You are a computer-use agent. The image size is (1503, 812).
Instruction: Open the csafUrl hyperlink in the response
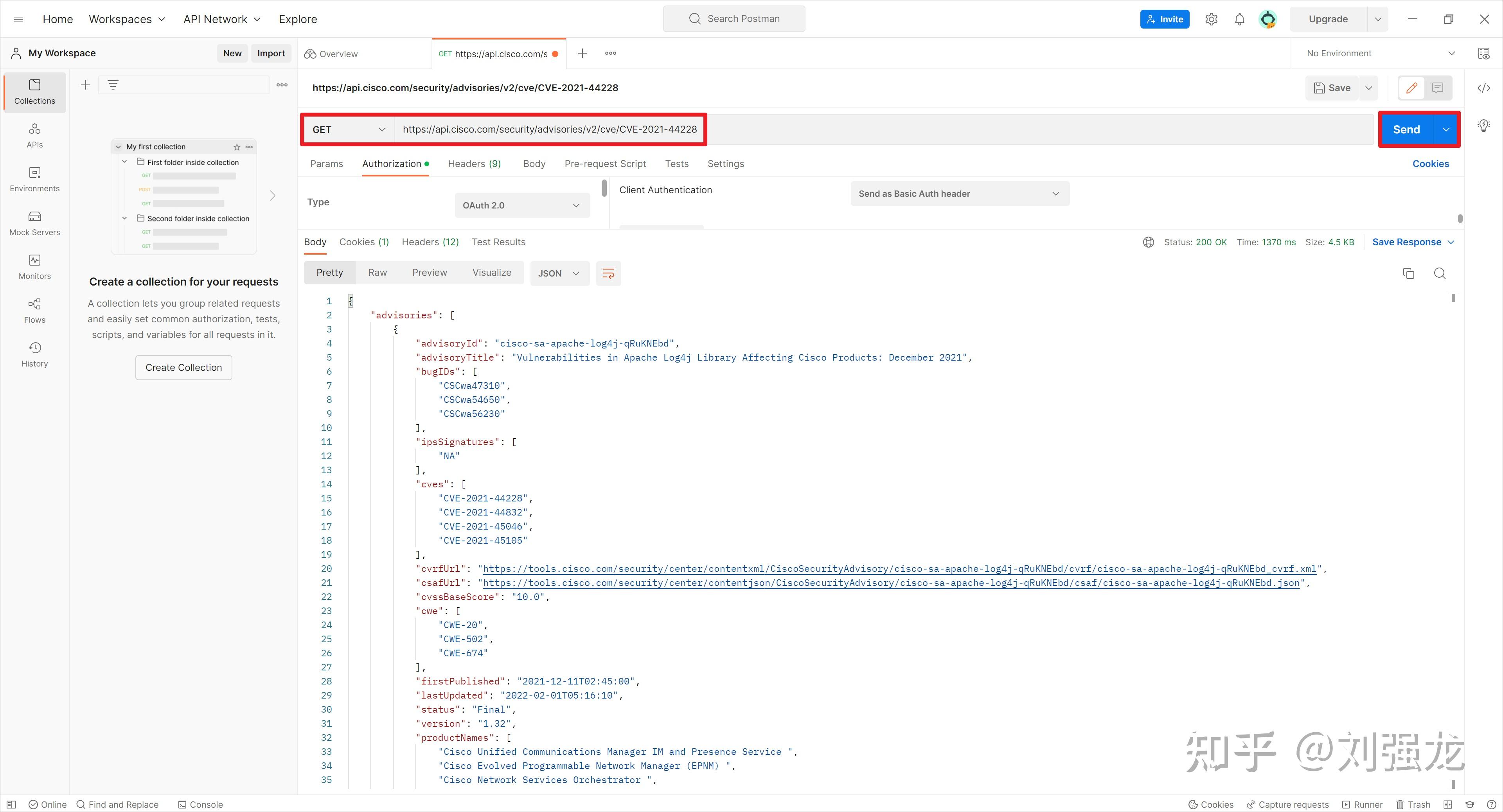coord(891,583)
